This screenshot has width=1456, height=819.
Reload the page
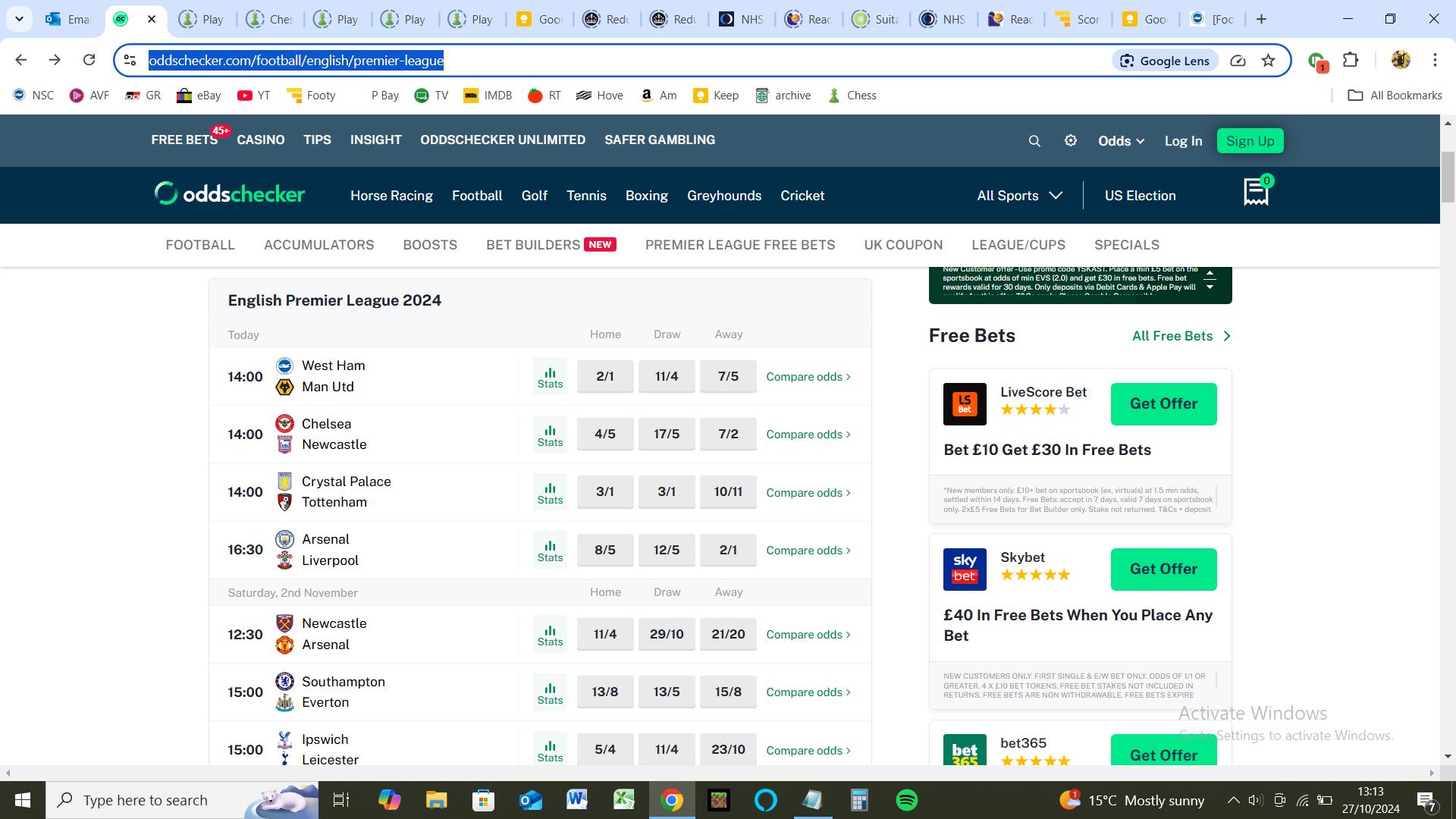[89, 60]
